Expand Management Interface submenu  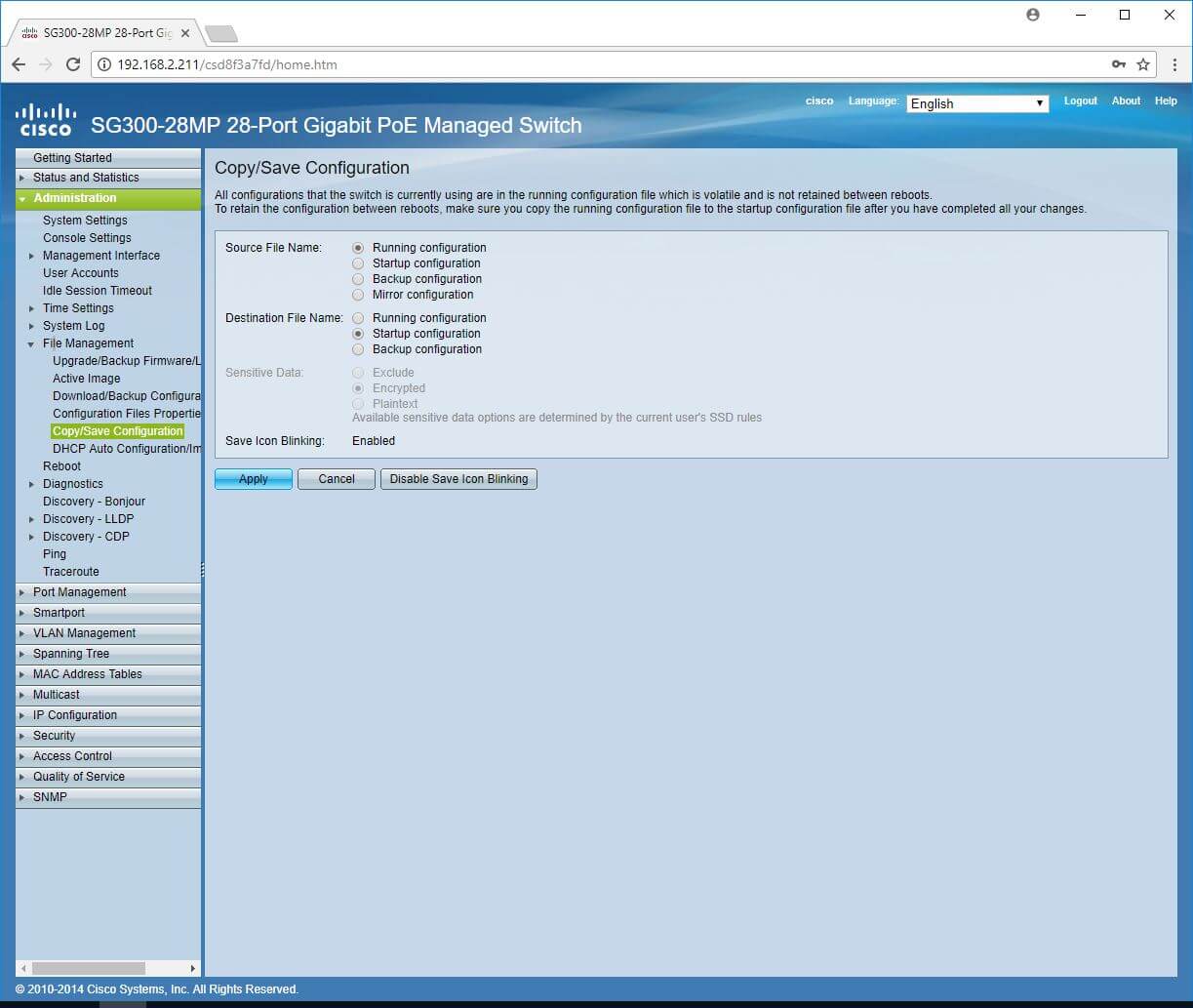[x=32, y=256]
